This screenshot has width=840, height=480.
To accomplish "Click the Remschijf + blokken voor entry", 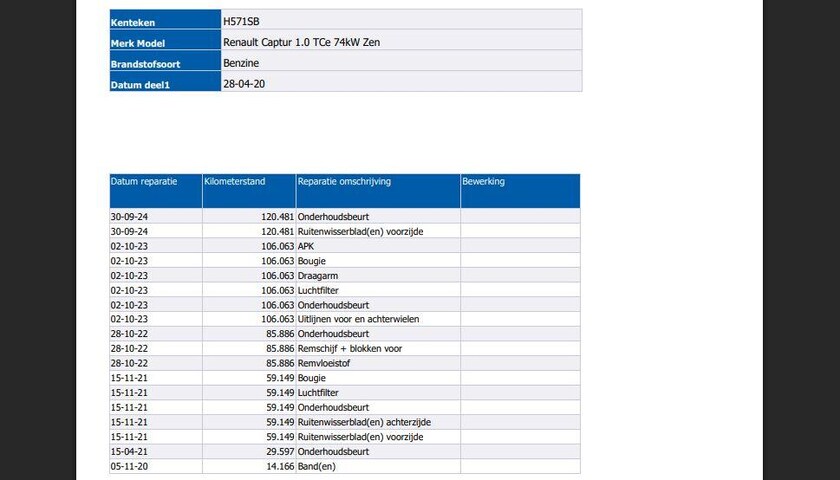I will click(x=349, y=349).
